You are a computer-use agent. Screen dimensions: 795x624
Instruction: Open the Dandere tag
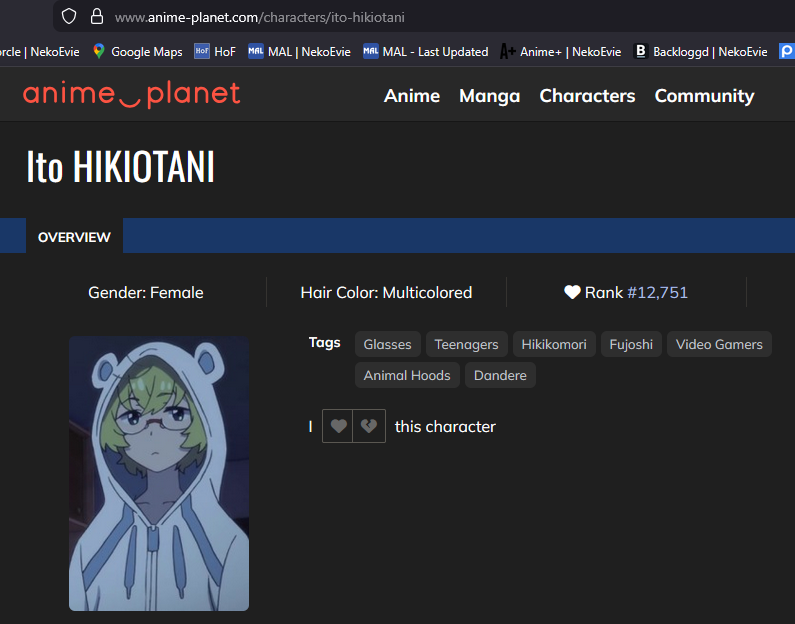click(x=500, y=375)
